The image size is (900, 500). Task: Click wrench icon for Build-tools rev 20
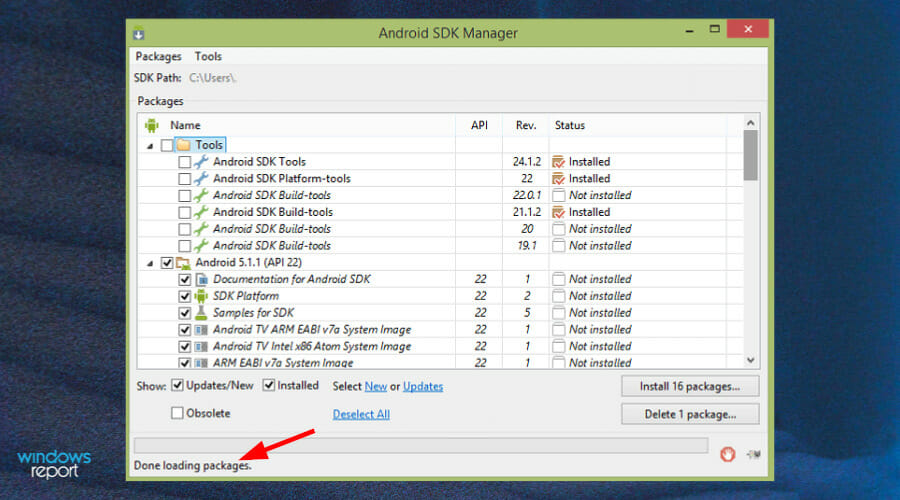(x=201, y=229)
